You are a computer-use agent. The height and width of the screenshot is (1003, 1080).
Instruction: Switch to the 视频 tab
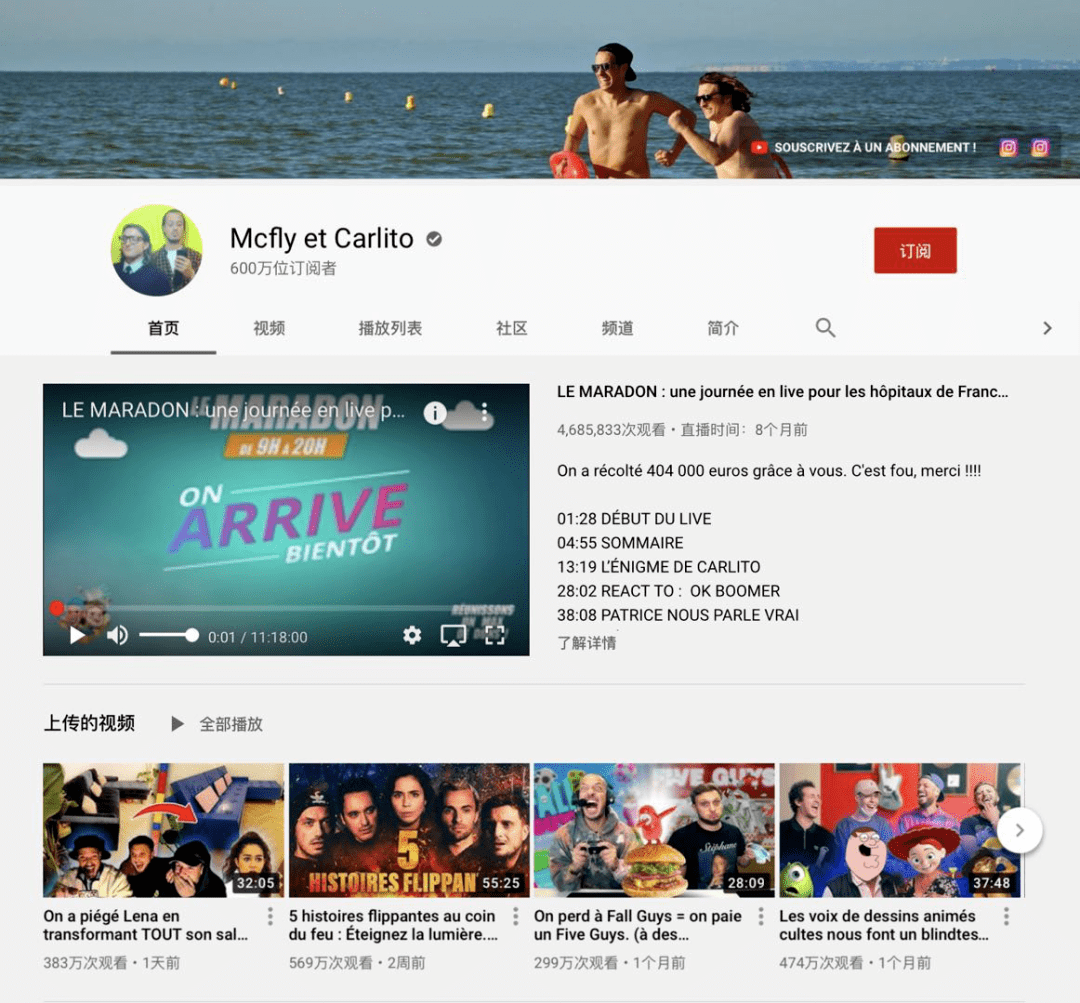[x=269, y=329]
